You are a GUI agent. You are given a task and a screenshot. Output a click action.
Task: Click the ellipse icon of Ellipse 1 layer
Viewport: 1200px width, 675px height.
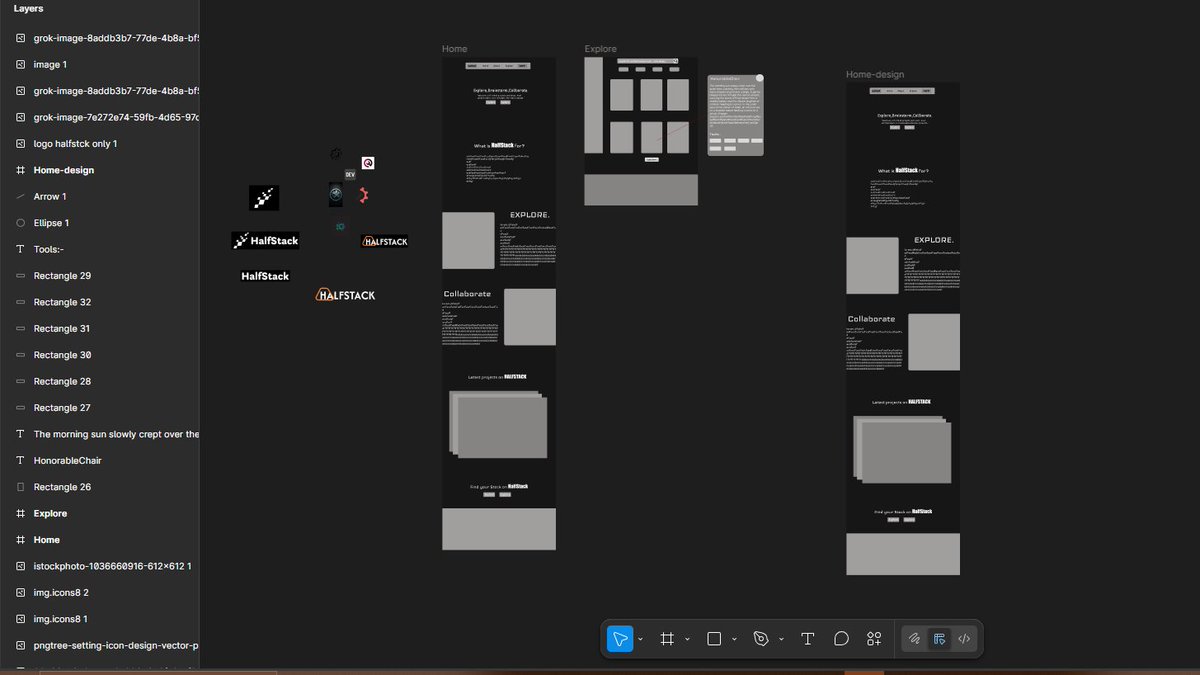click(20, 223)
